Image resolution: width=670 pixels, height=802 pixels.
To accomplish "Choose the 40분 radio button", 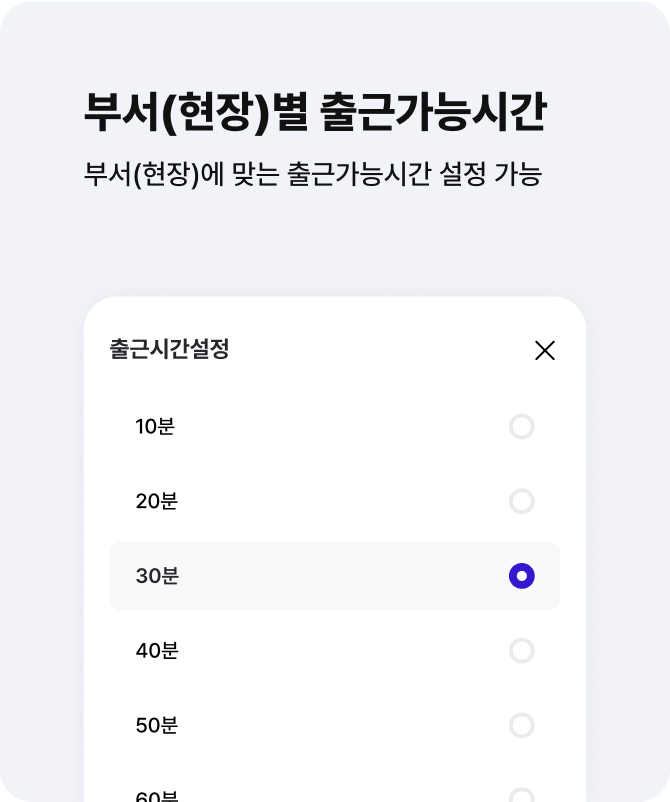I will click(x=522, y=651).
